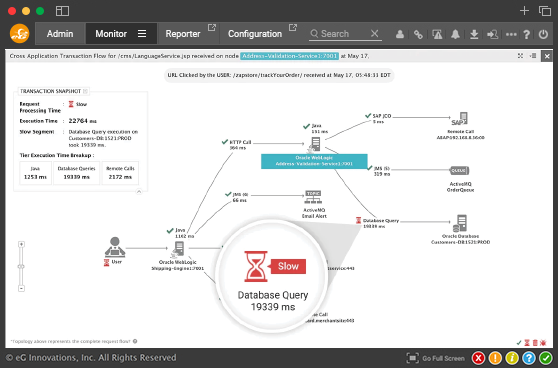Screen dimensions: 558x368
Task: Click the eG Innovations logo icon
Action: click(19, 33)
